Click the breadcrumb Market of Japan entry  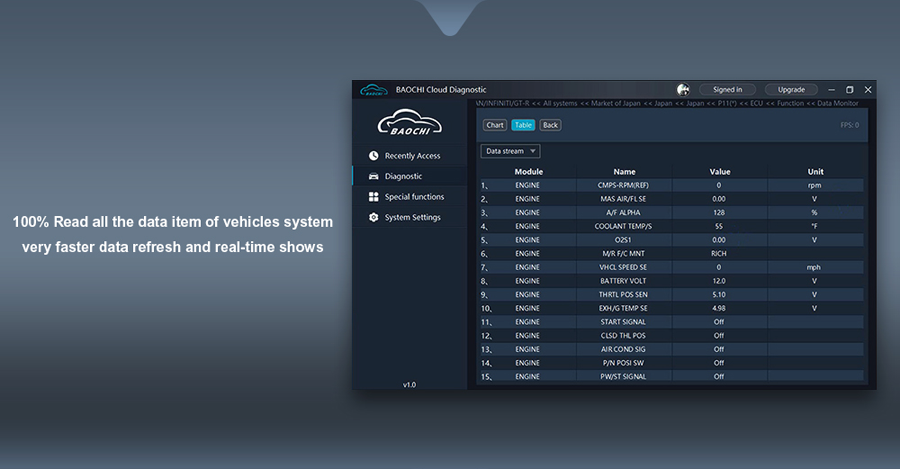[616, 103]
